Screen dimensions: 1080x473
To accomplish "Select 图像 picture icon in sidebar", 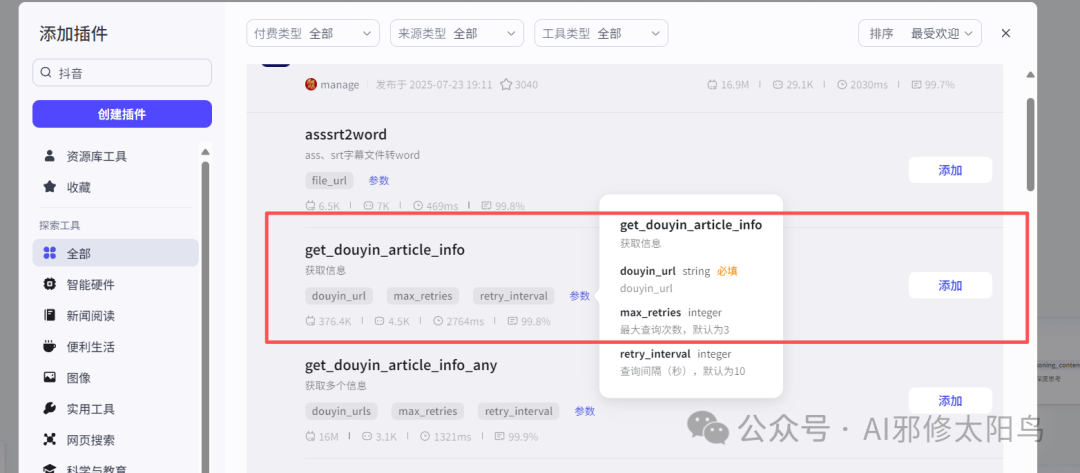I will [x=50, y=377].
